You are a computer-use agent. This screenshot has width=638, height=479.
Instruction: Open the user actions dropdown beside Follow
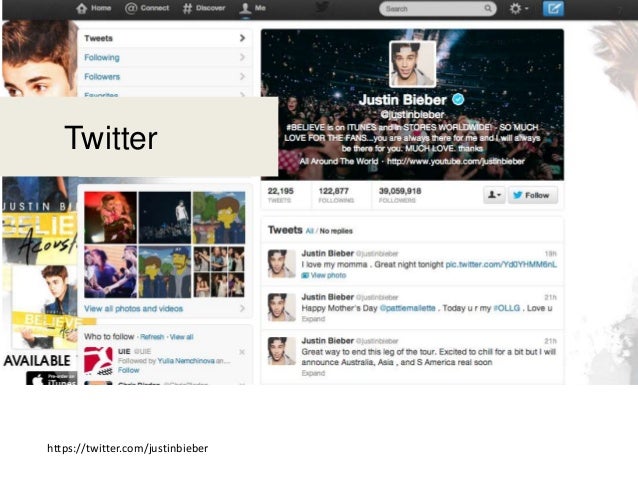[494, 195]
